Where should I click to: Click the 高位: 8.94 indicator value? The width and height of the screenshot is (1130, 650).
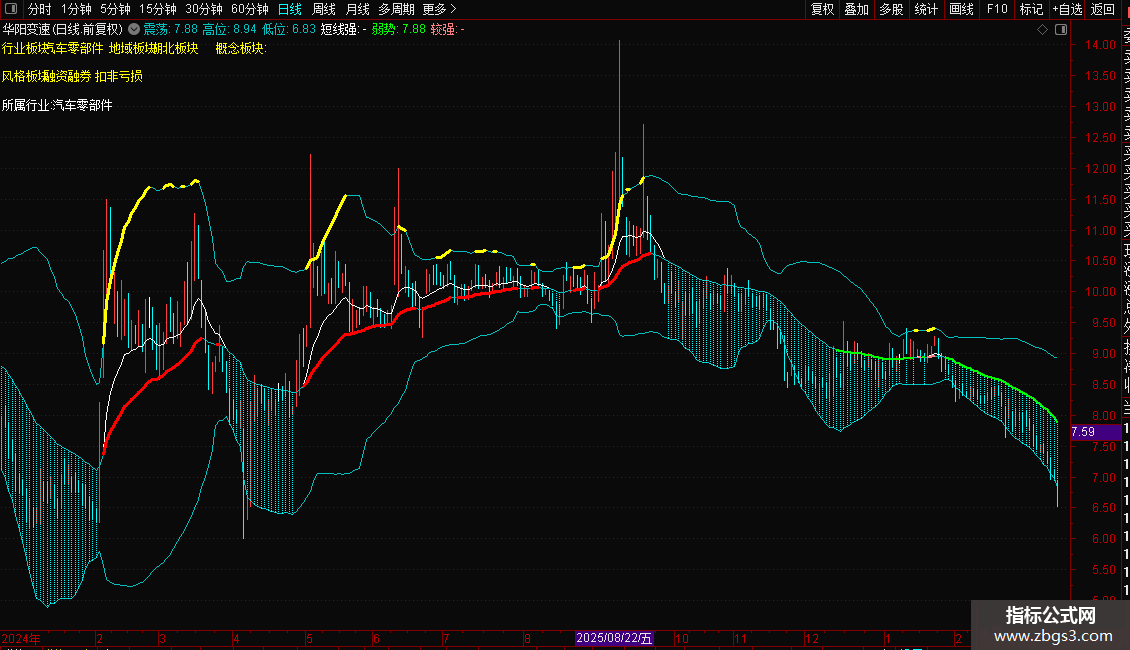point(229,29)
